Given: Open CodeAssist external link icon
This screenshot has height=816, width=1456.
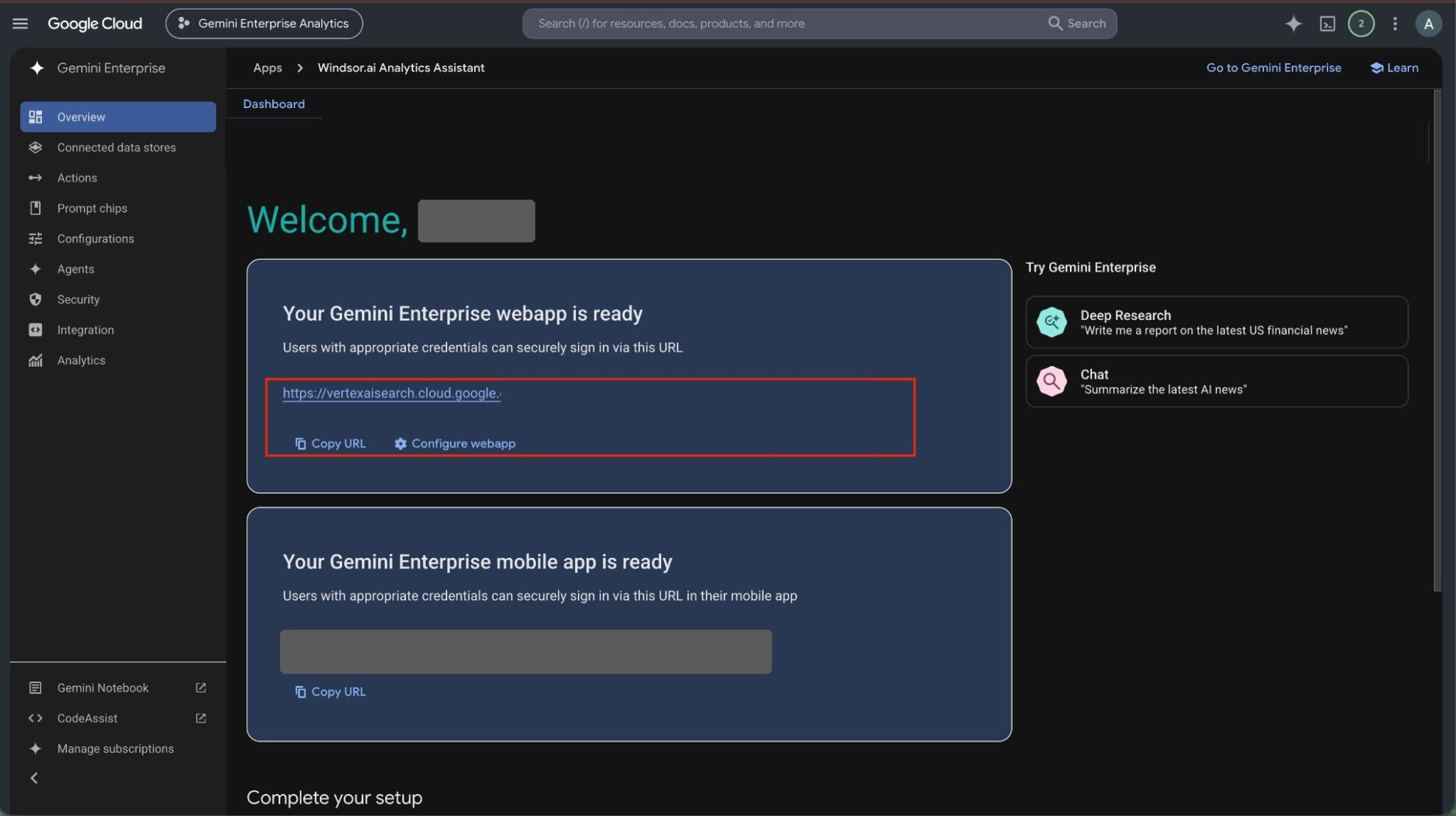Looking at the screenshot, I should tap(201, 718).
